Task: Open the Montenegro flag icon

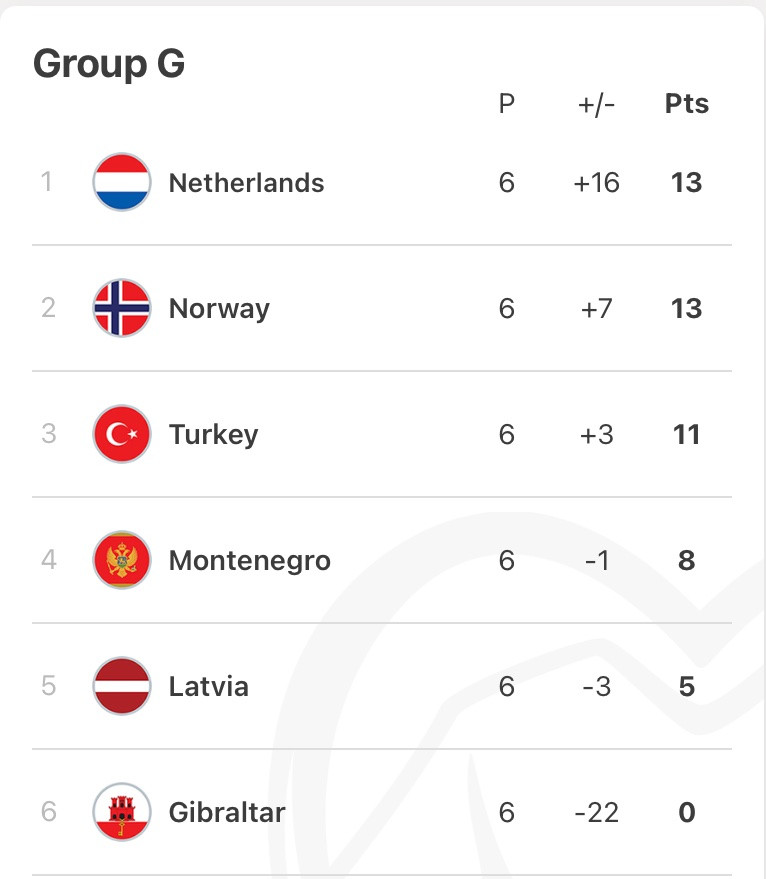Action: (x=122, y=559)
